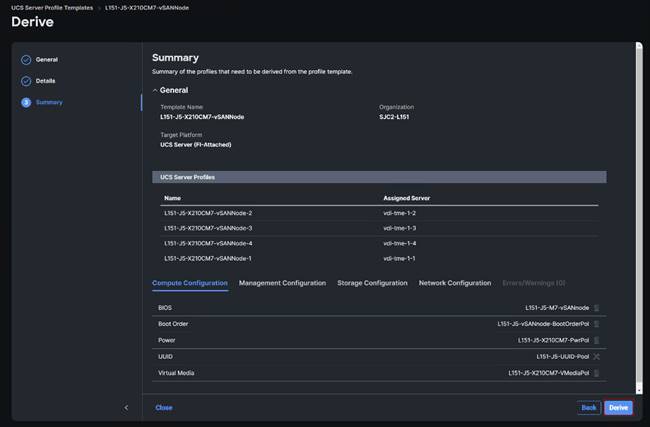
Task: Click the SJC2-L151 organization value
Action: pyautogui.click(x=394, y=117)
